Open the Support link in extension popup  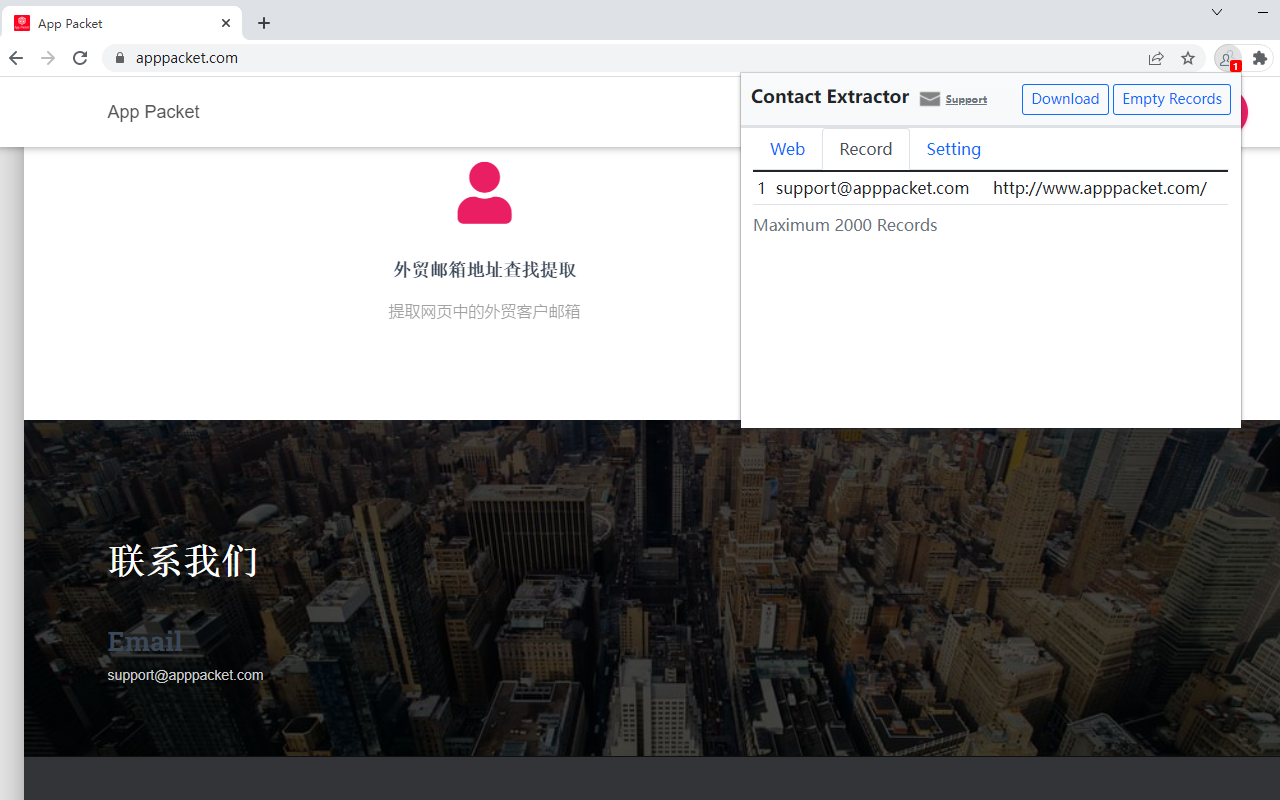(966, 99)
